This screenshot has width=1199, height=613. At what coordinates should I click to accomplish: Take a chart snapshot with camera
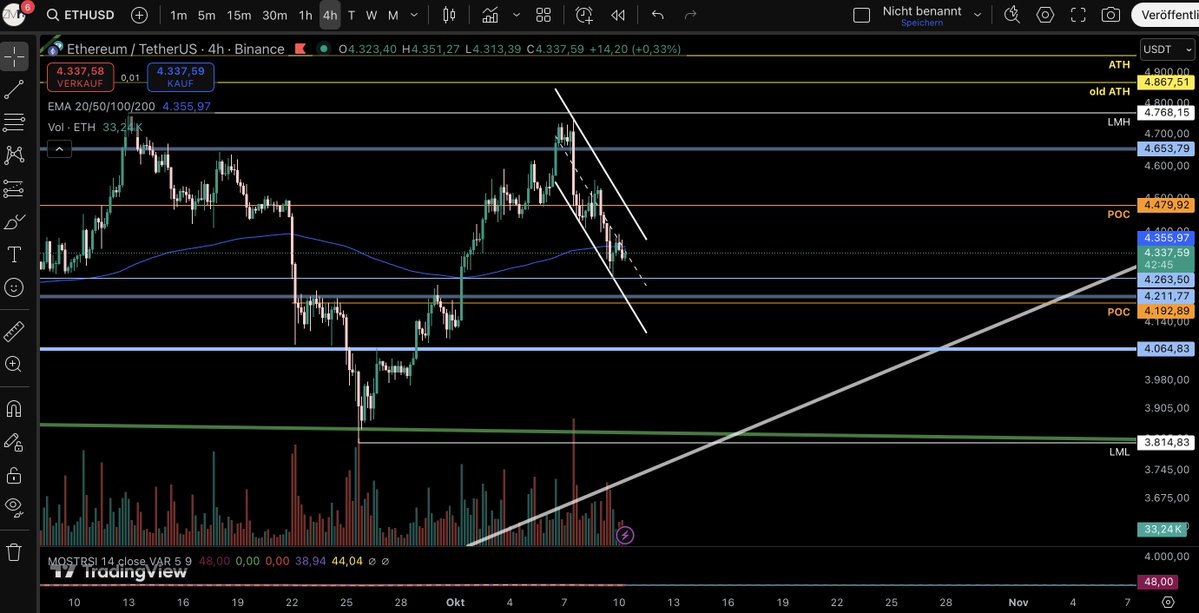tap(1111, 15)
